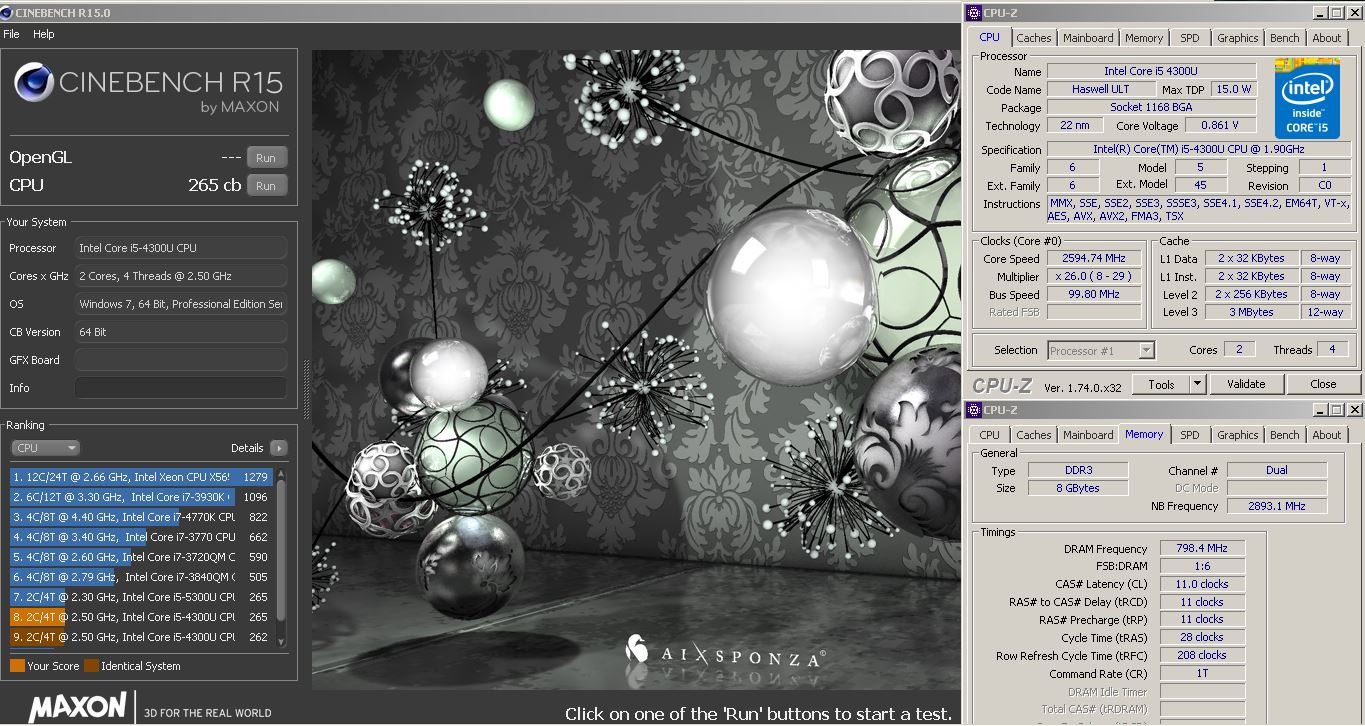
Task: Click the ranking list vertical scrollbar
Action: pyautogui.click(x=281, y=557)
